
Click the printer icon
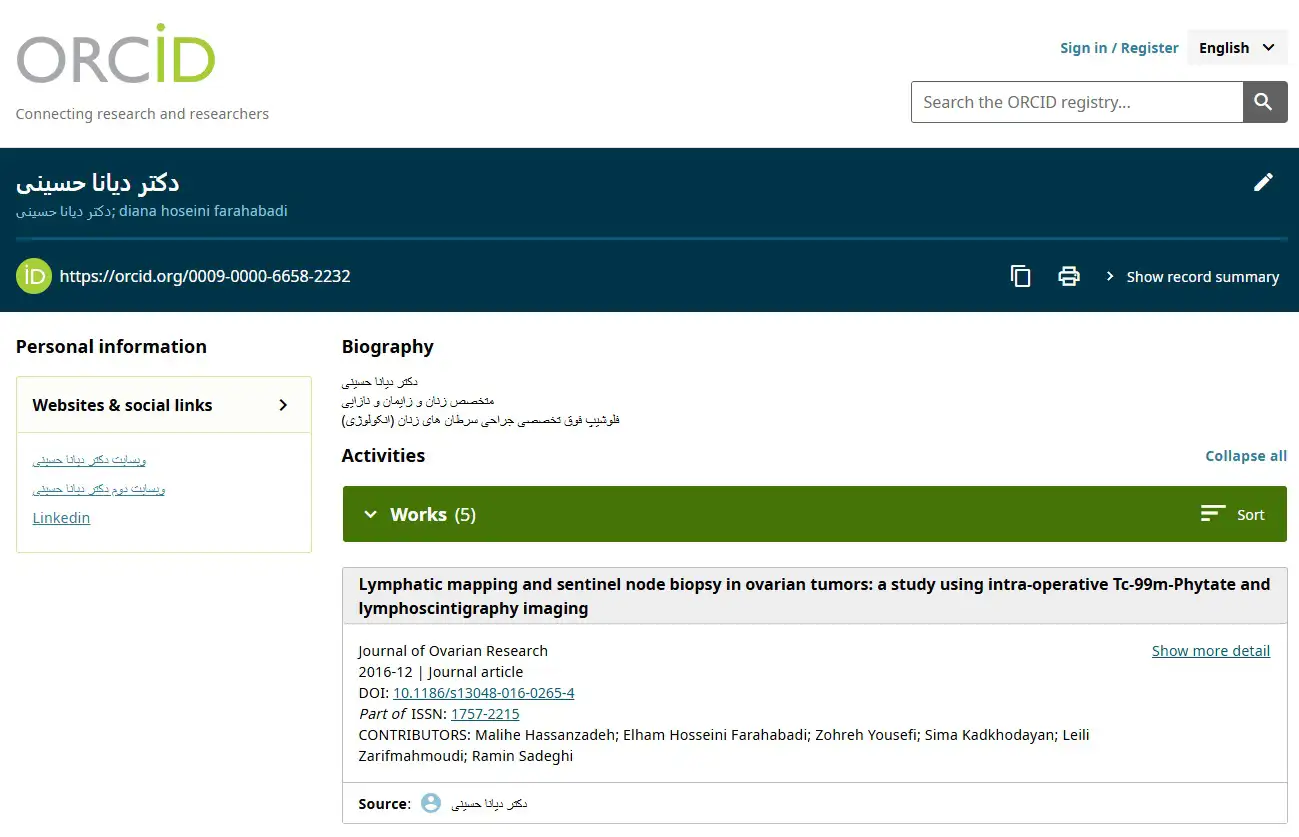tap(1069, 276)
